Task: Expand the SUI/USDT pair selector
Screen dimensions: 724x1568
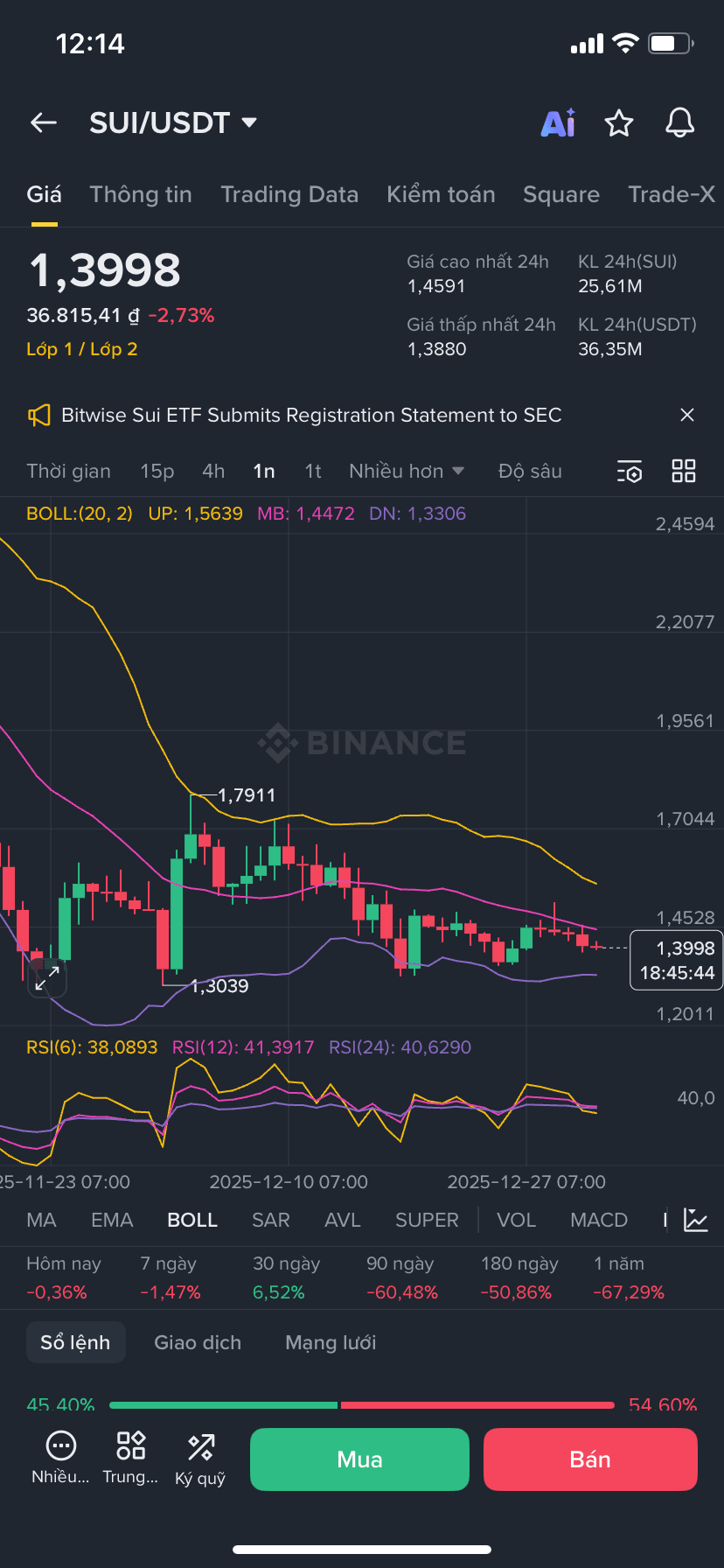Action: pyautogui.click(x=173, y=122)
